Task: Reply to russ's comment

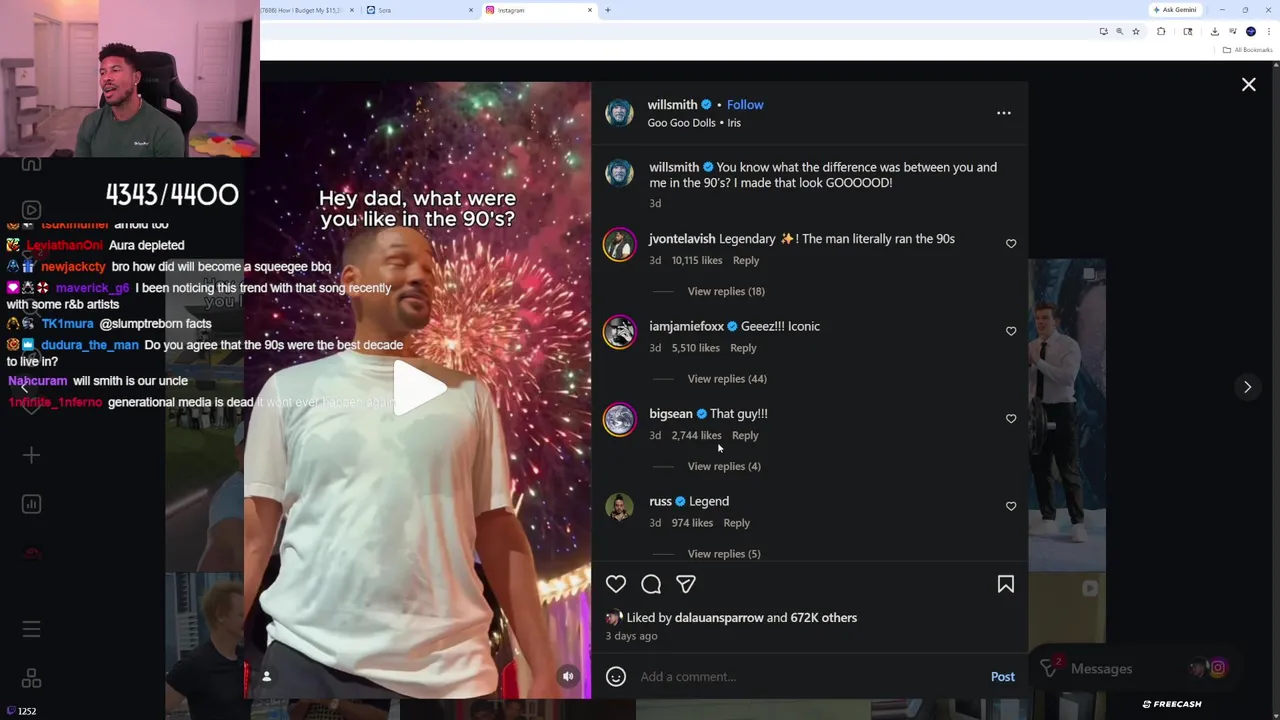Action: pyautogui.click(x=736, y=523)
